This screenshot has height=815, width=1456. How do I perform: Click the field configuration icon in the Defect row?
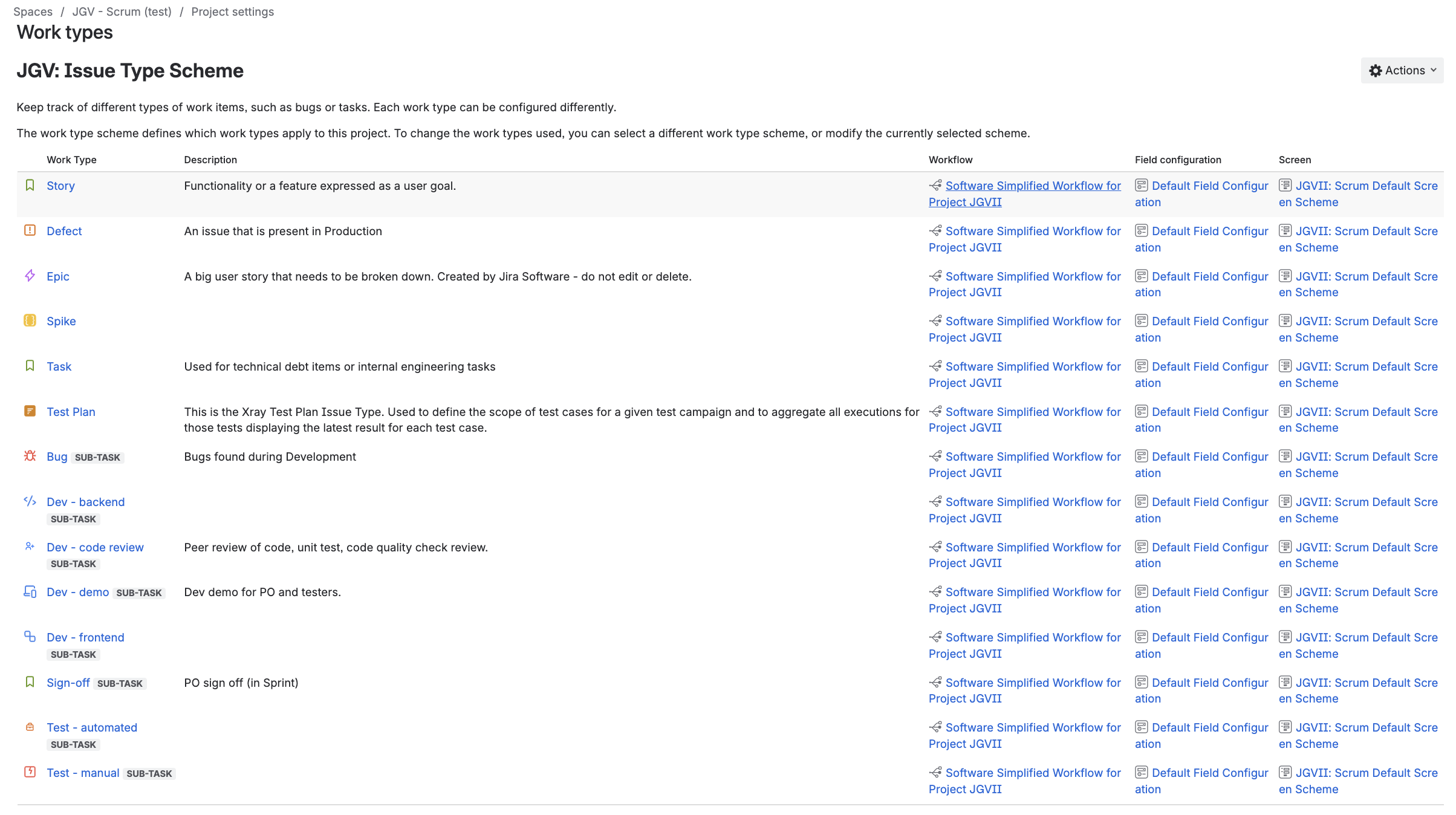point(1142,230)
